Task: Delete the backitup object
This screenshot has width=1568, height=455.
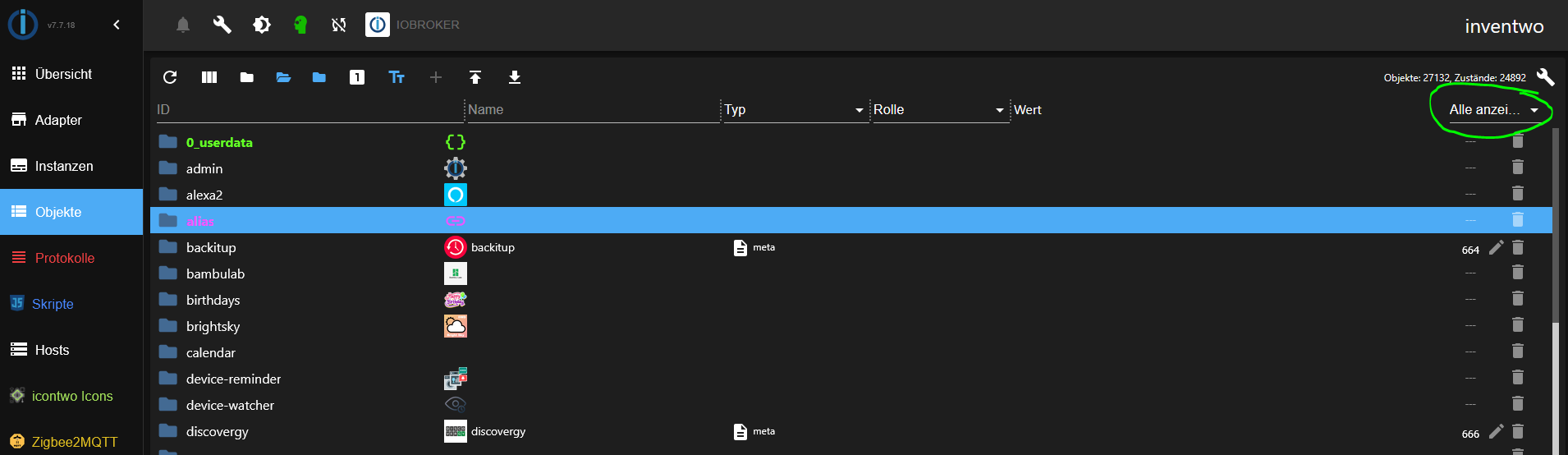Action: pos(1518,247)
